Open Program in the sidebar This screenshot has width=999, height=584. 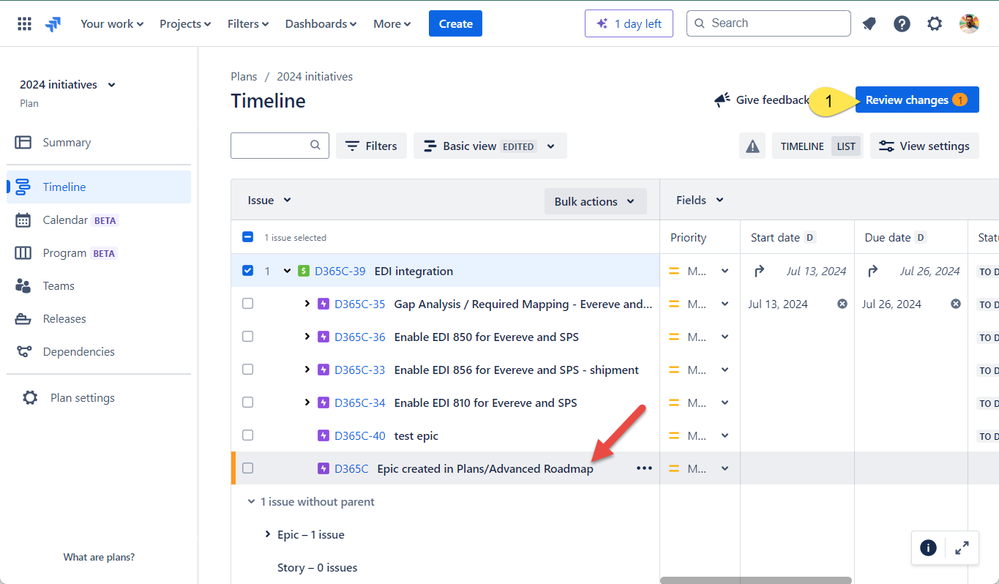coord(99,253)
